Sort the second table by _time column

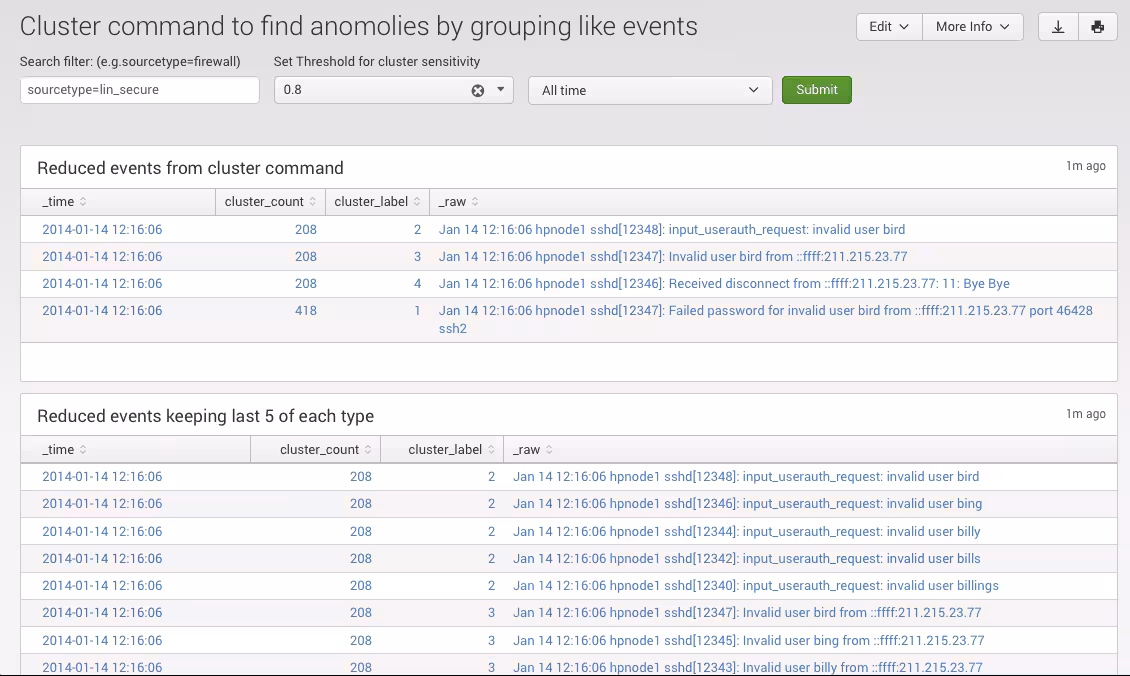point(62,449)
